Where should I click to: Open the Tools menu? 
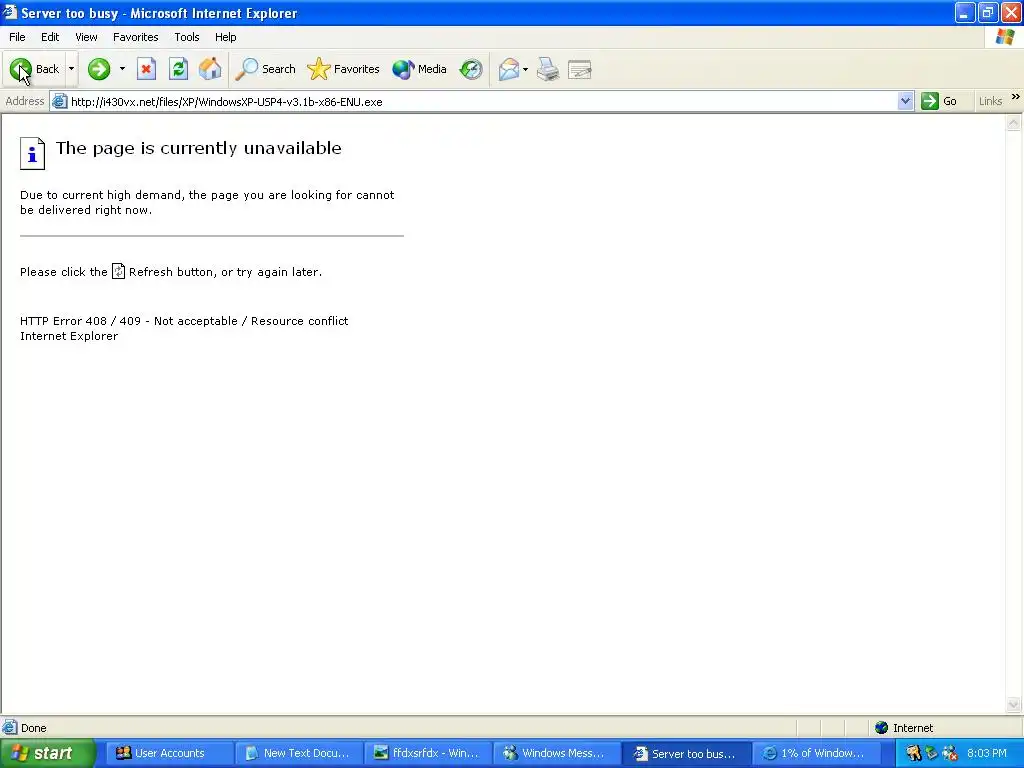click(x=187, y=37)
